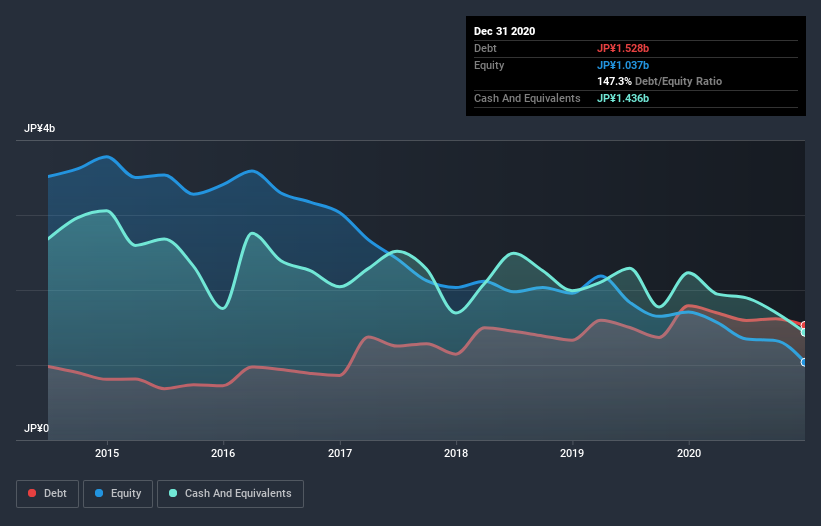Click the 147.3% Debt/Equity Ratio text

[660, 81]
